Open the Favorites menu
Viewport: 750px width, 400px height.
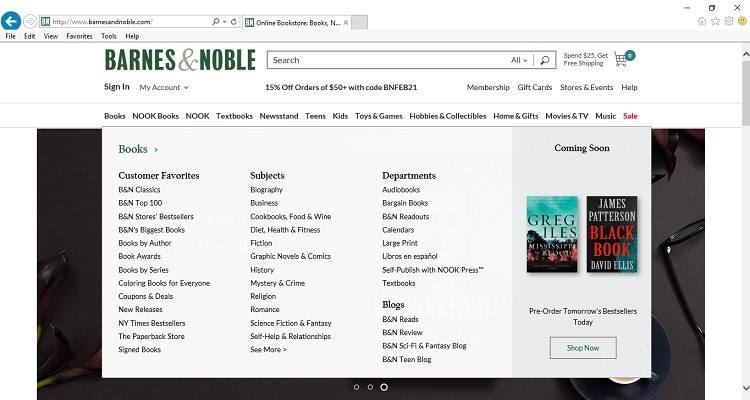pos(79,36)
